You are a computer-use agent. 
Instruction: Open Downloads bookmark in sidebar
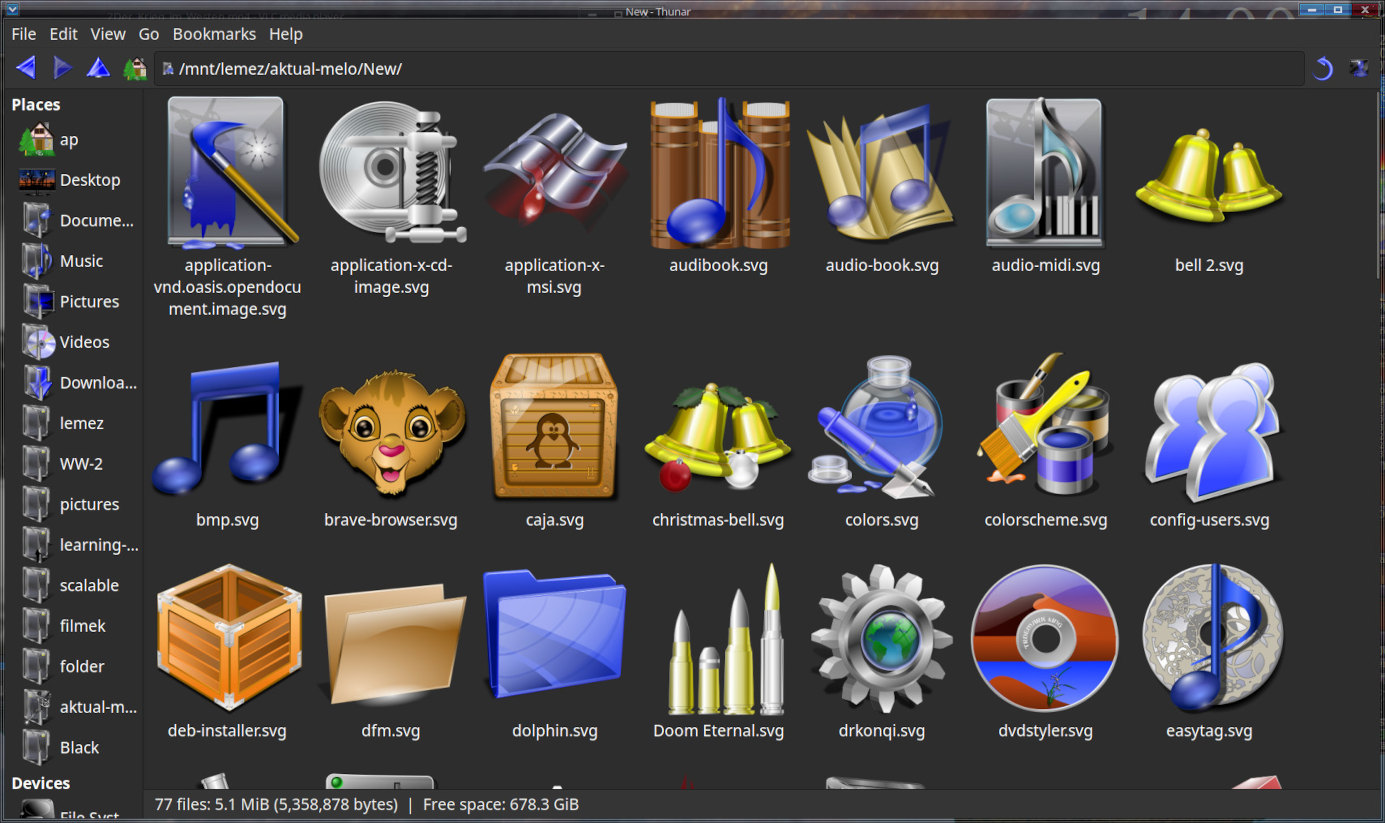point(72,383)
